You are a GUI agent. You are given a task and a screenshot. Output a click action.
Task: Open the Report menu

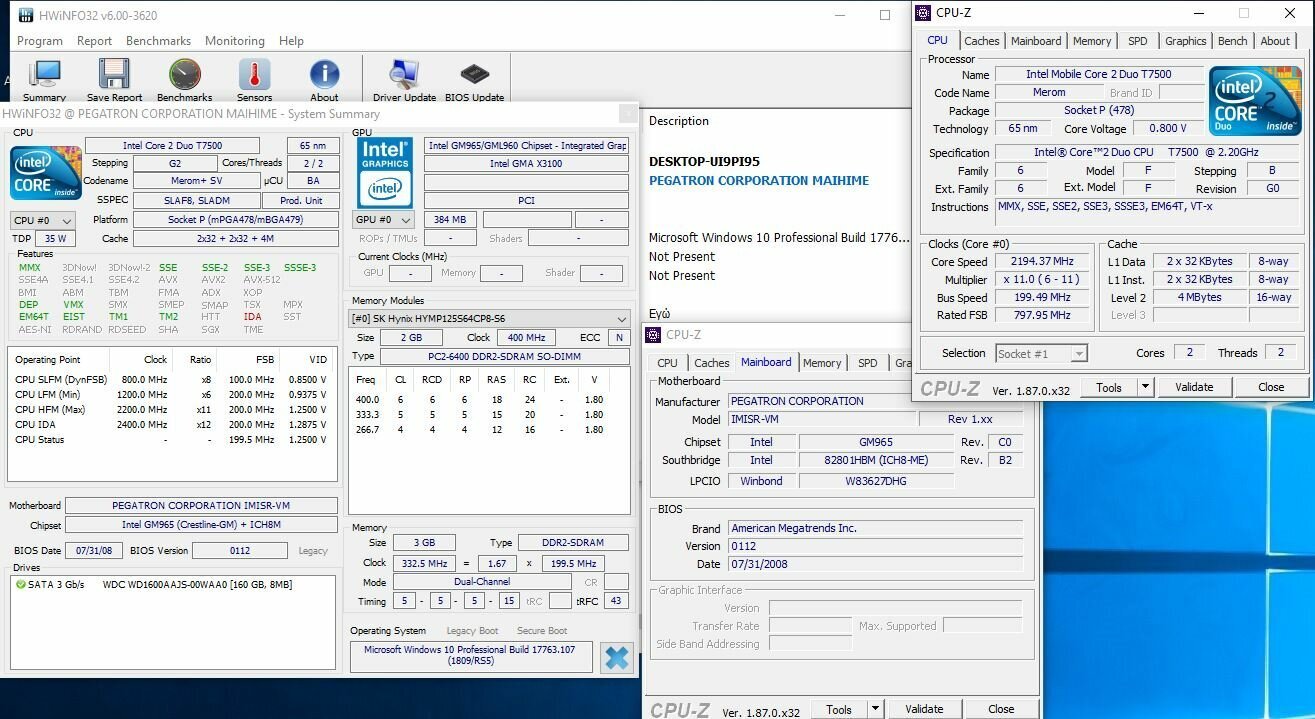94,41
